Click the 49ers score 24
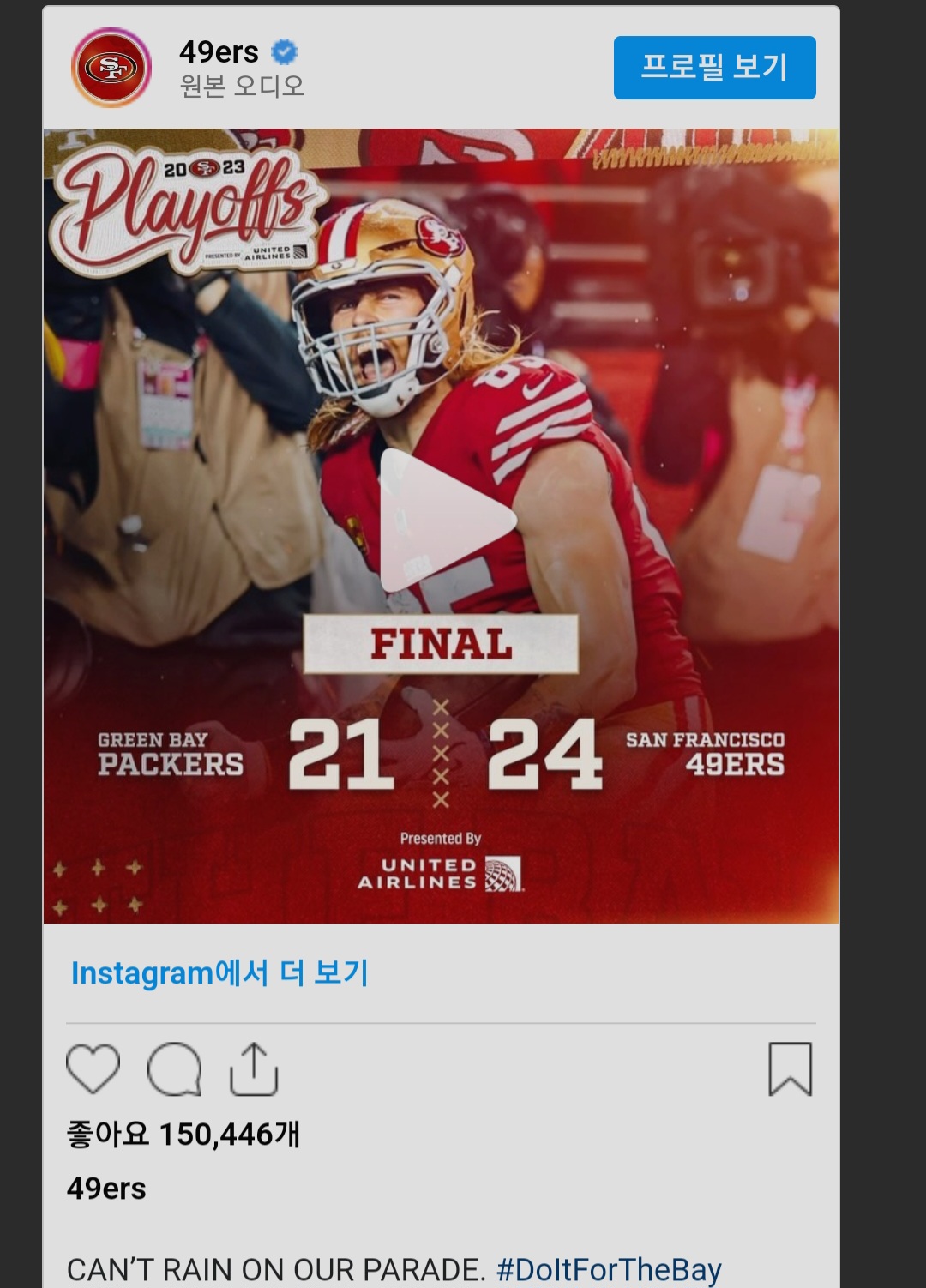 pyautogui.click(x=544, y=754)
